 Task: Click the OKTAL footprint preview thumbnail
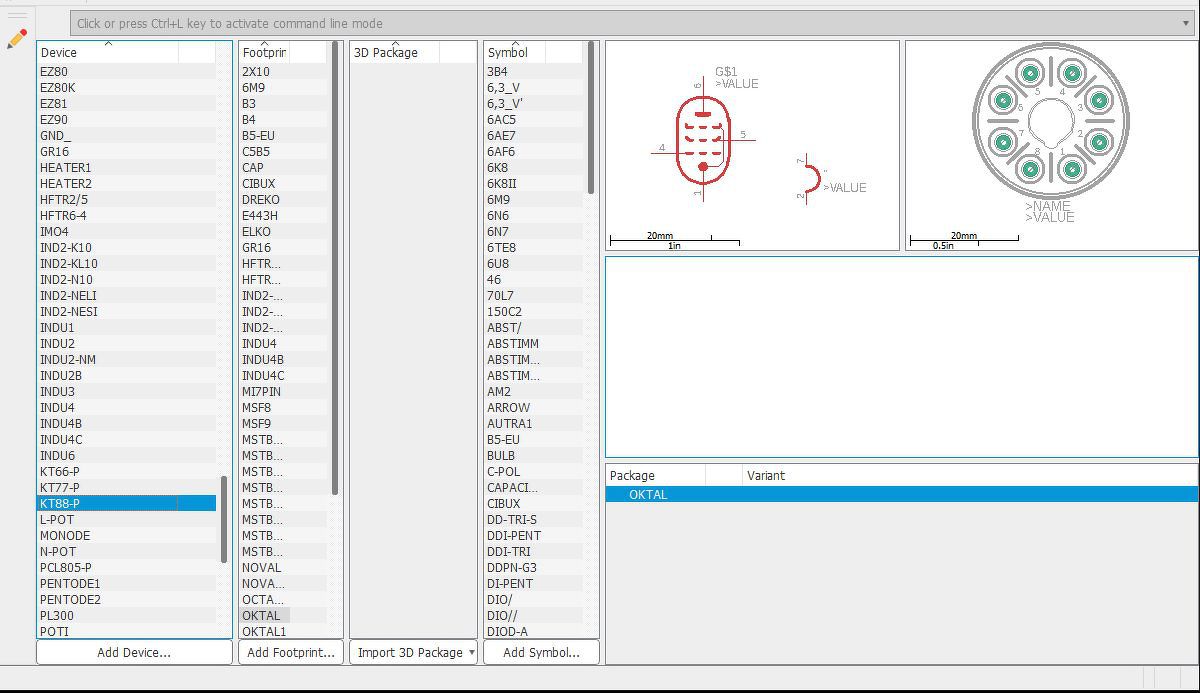1051,145
